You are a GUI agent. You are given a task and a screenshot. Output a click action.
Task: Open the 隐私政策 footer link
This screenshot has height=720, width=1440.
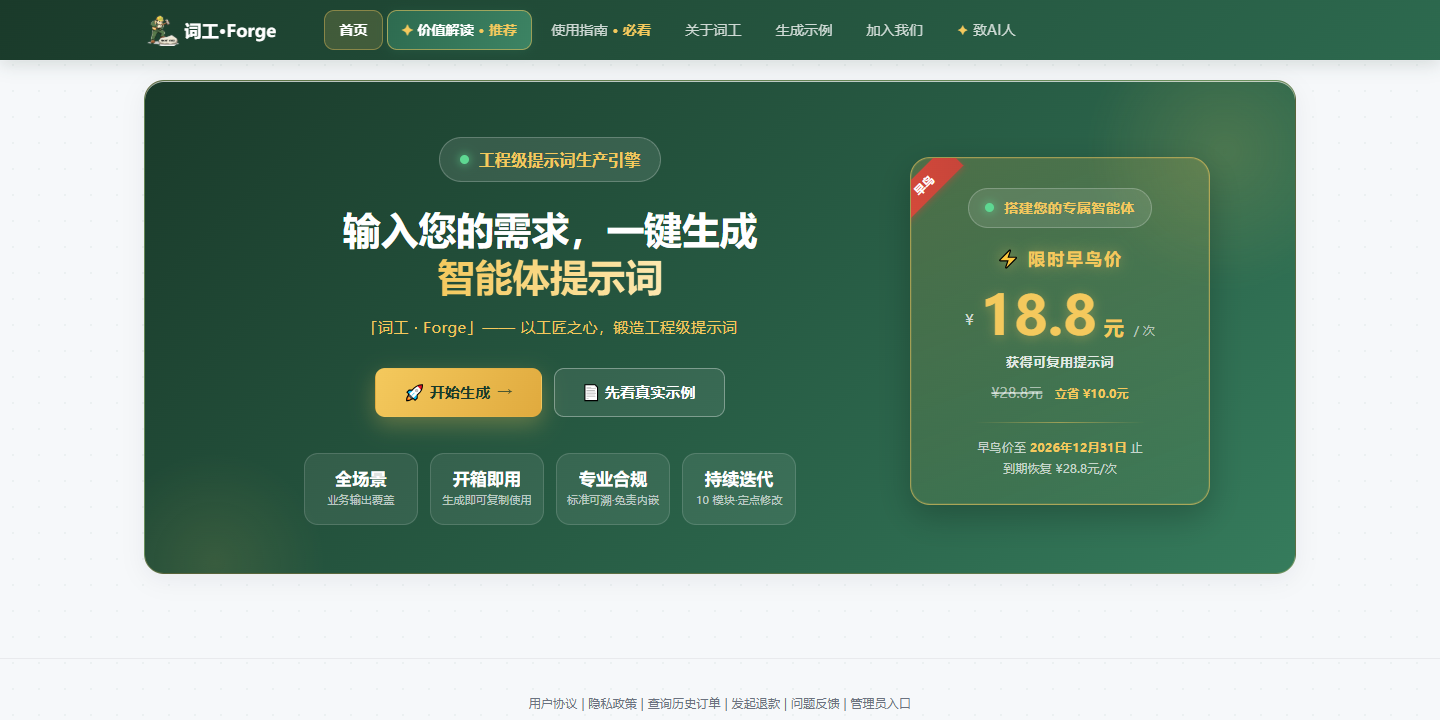coord(612,704)
